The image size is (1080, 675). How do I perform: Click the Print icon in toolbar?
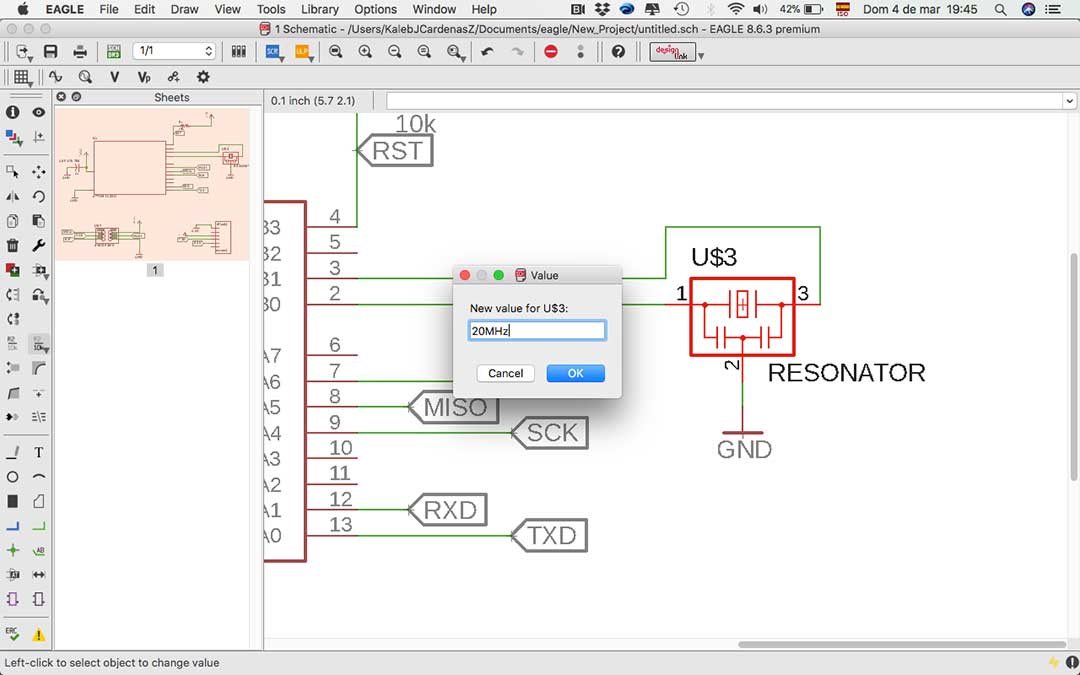click(80, 52)
